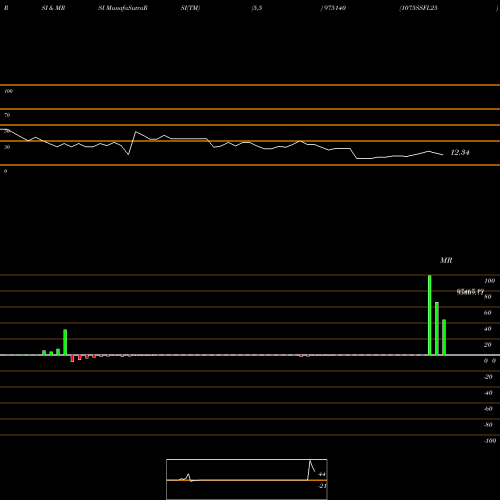
Task: Click the spike peak in the mini overview chart
Action: [310, 461]
